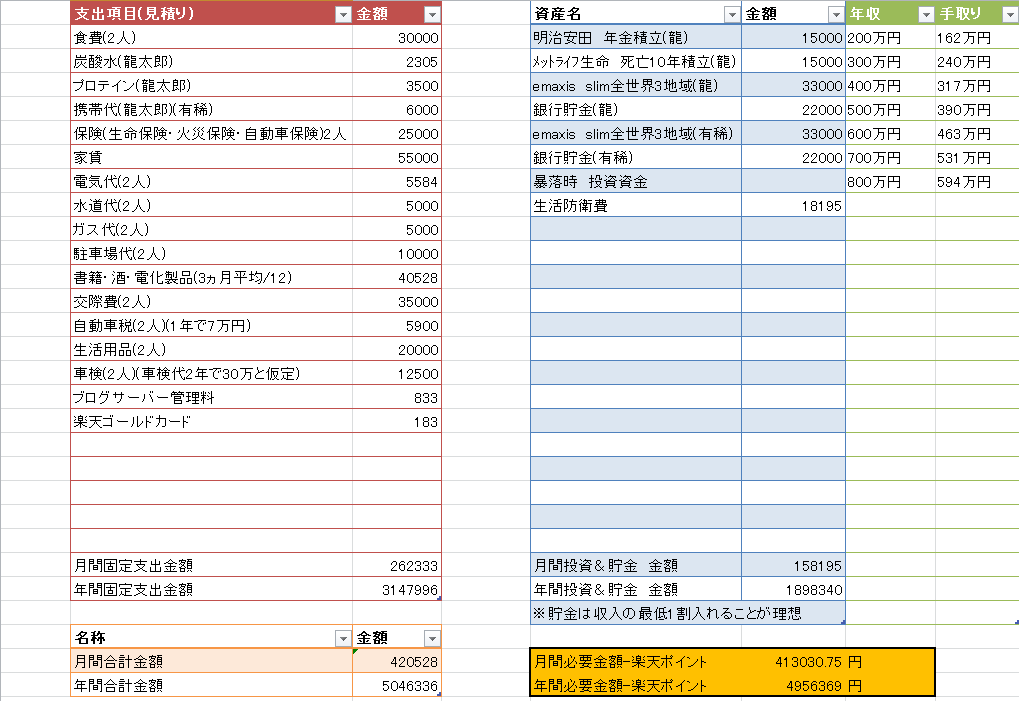Select the 水道代(2人) cell
The image size is (1019, 701).
pos(211,206)
